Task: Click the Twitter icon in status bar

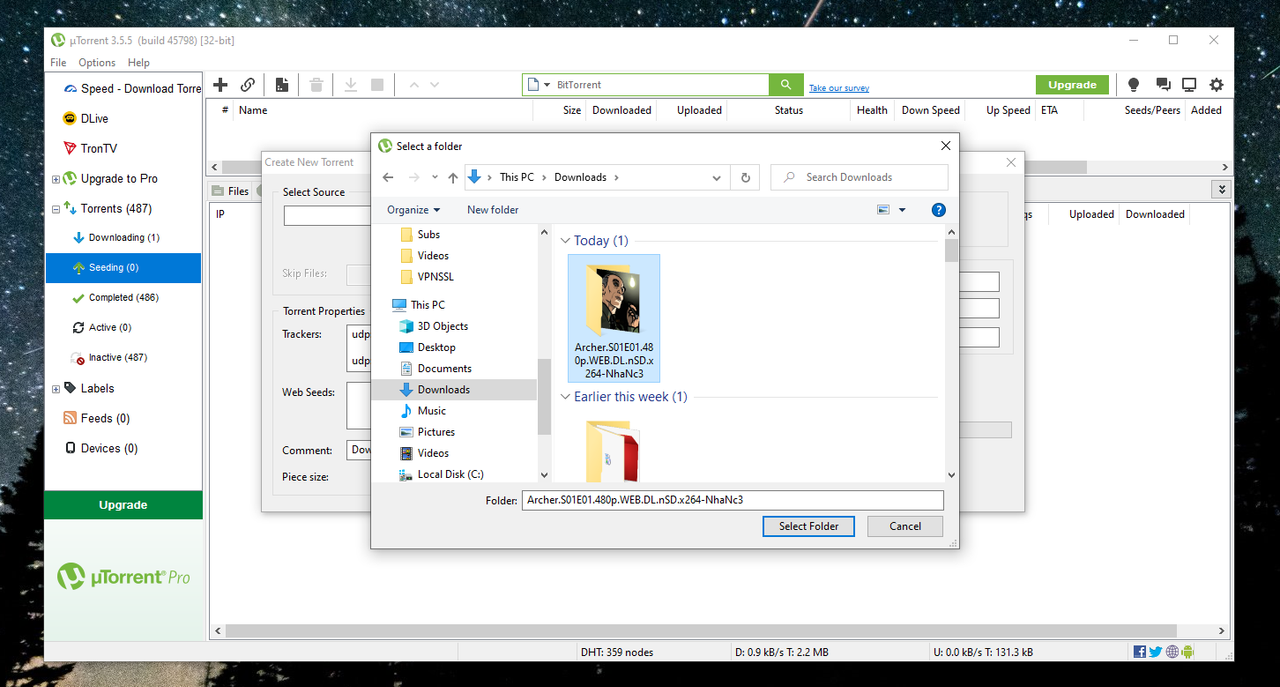Action: click(x=1155, y=652)
